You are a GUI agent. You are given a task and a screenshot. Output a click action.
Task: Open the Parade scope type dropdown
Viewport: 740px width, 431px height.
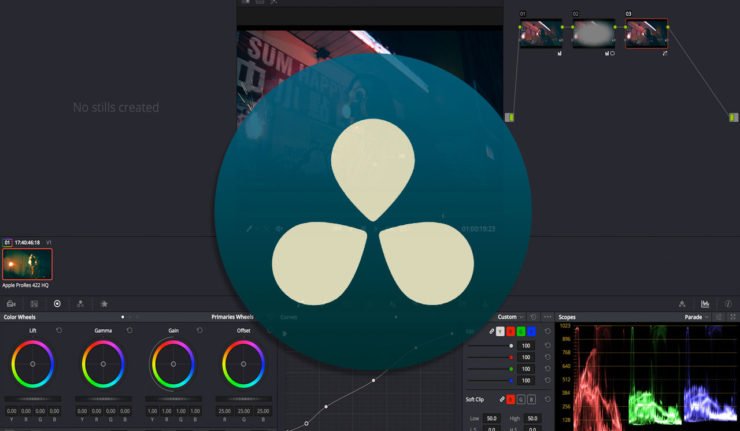(x=696, y=317)
